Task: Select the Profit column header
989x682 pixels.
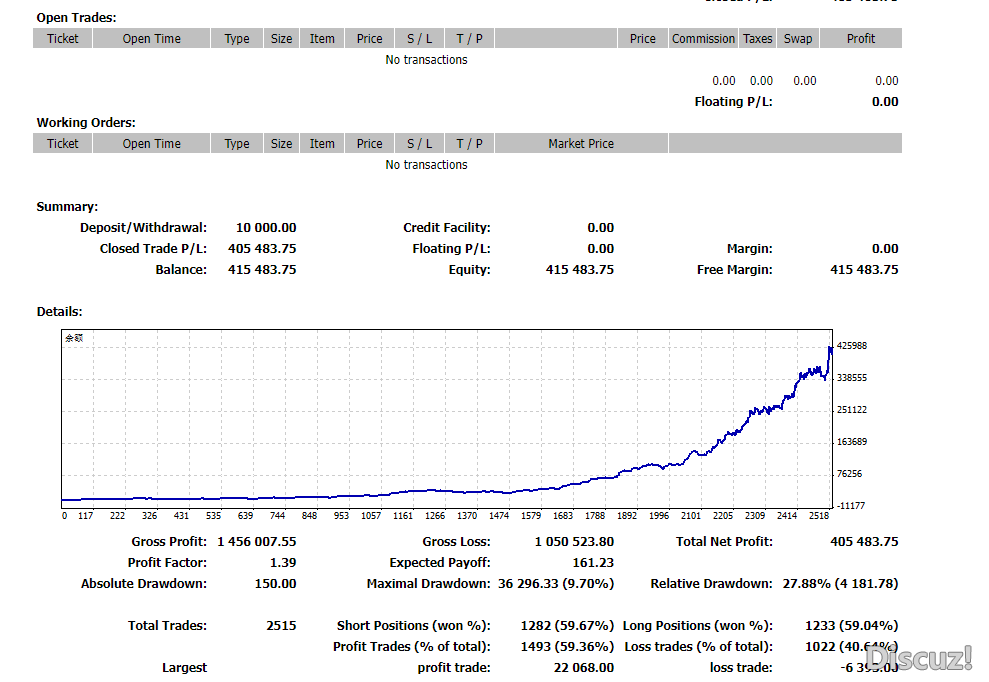Action: click(x=861, y=38)
